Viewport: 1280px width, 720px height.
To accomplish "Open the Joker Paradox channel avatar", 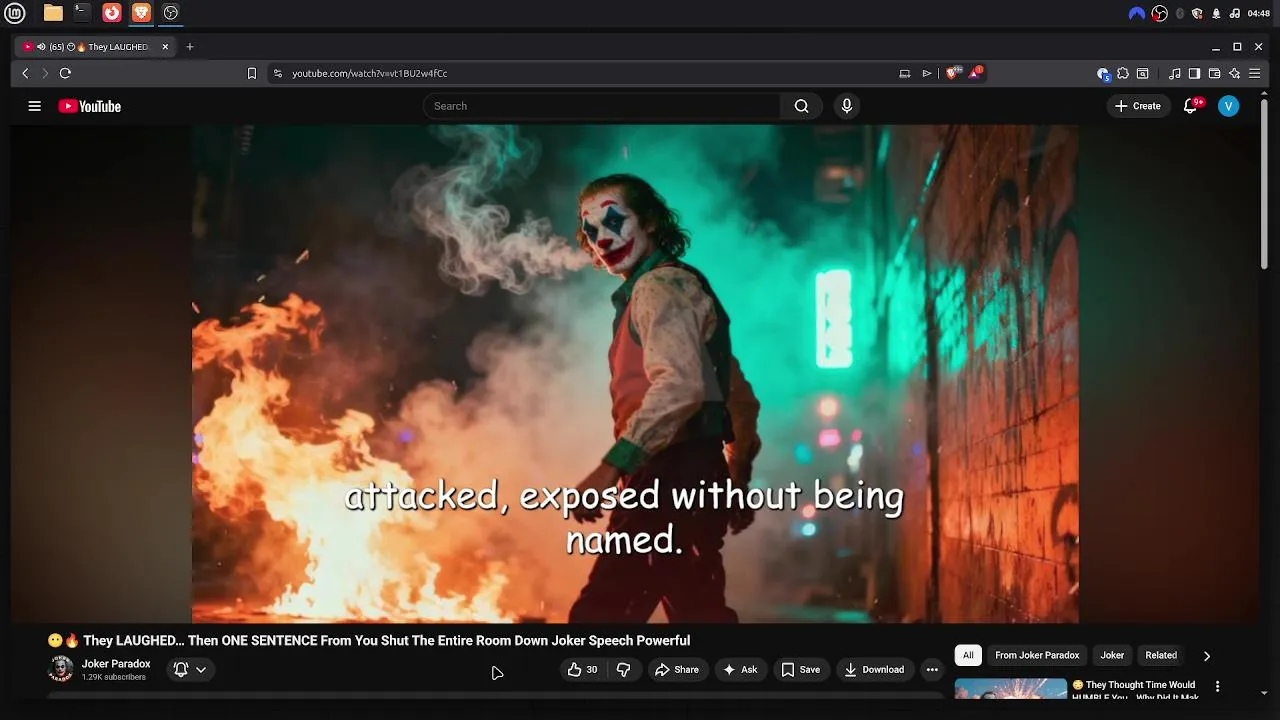I will tap(61, 669).
